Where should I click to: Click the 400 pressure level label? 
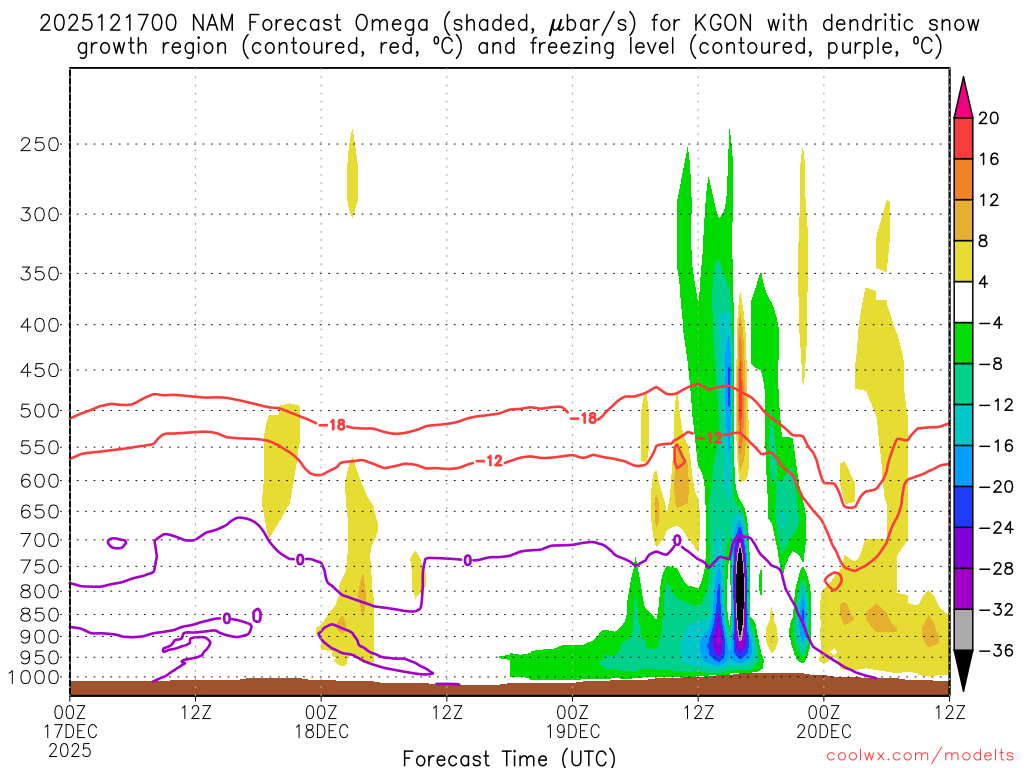(40, 325)
